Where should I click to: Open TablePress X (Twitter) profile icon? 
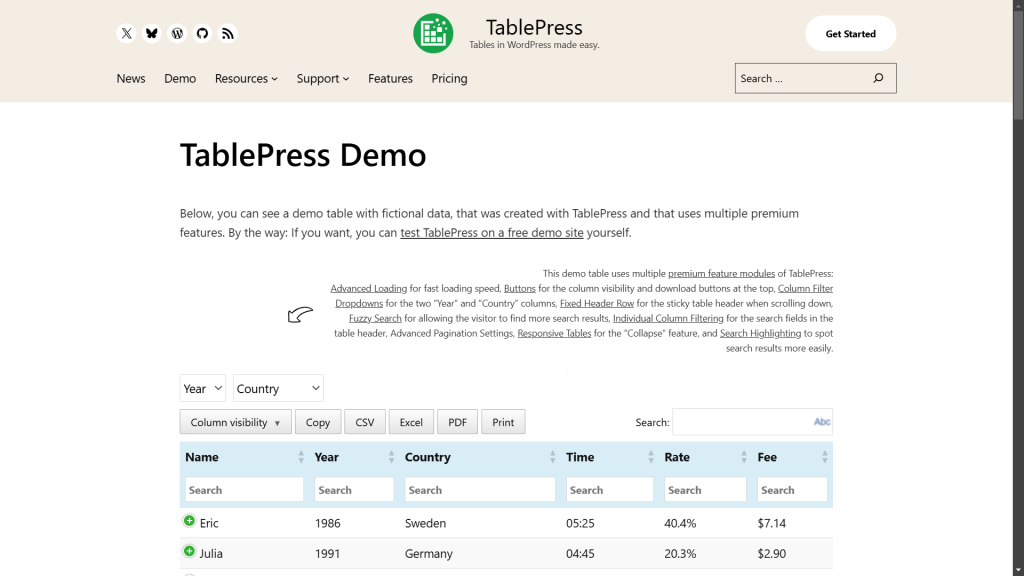click(x=126, y=33)
